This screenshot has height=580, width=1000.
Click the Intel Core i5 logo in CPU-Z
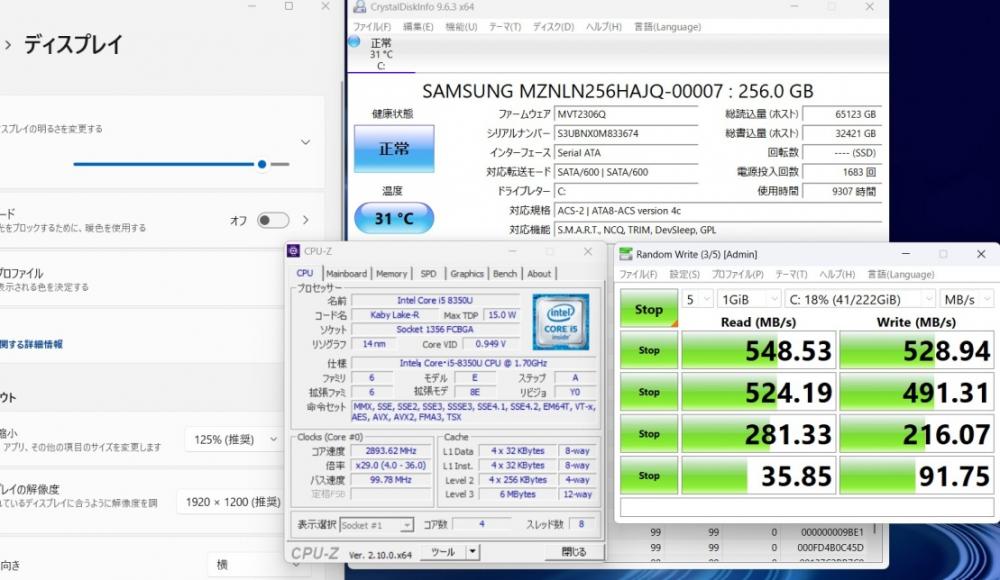(561, 322)
